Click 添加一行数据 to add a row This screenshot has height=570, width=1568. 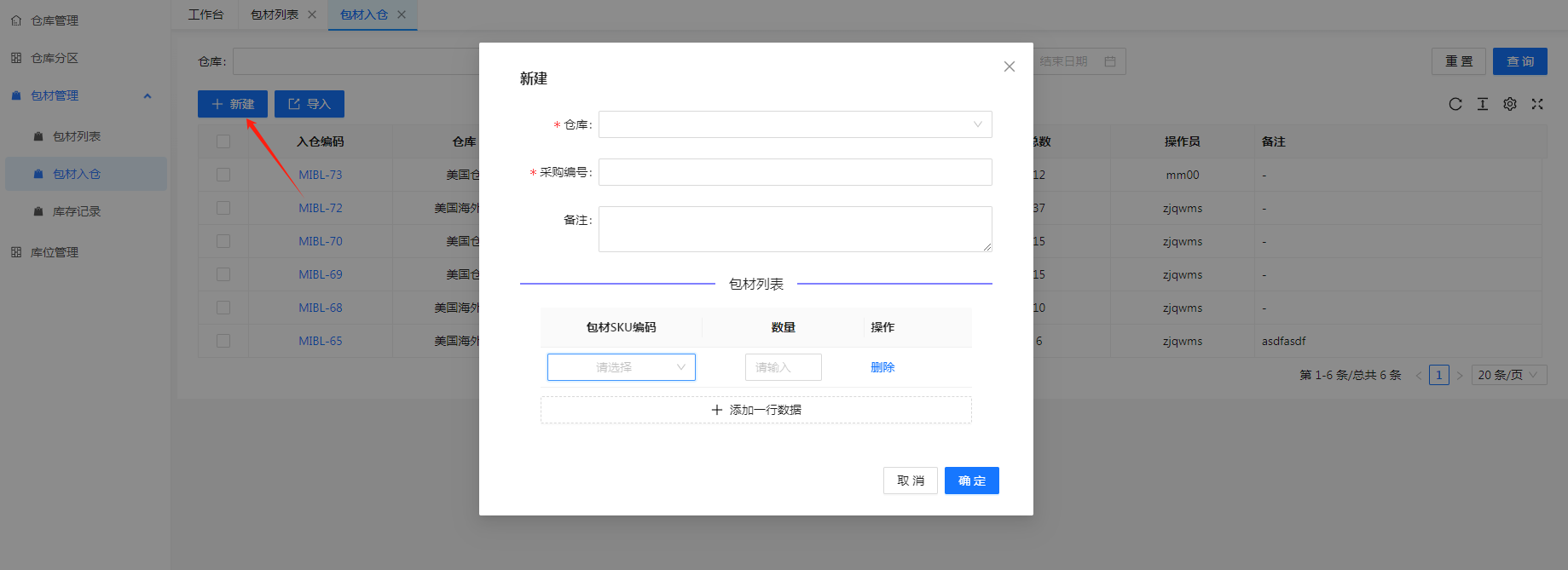point(755,410)
